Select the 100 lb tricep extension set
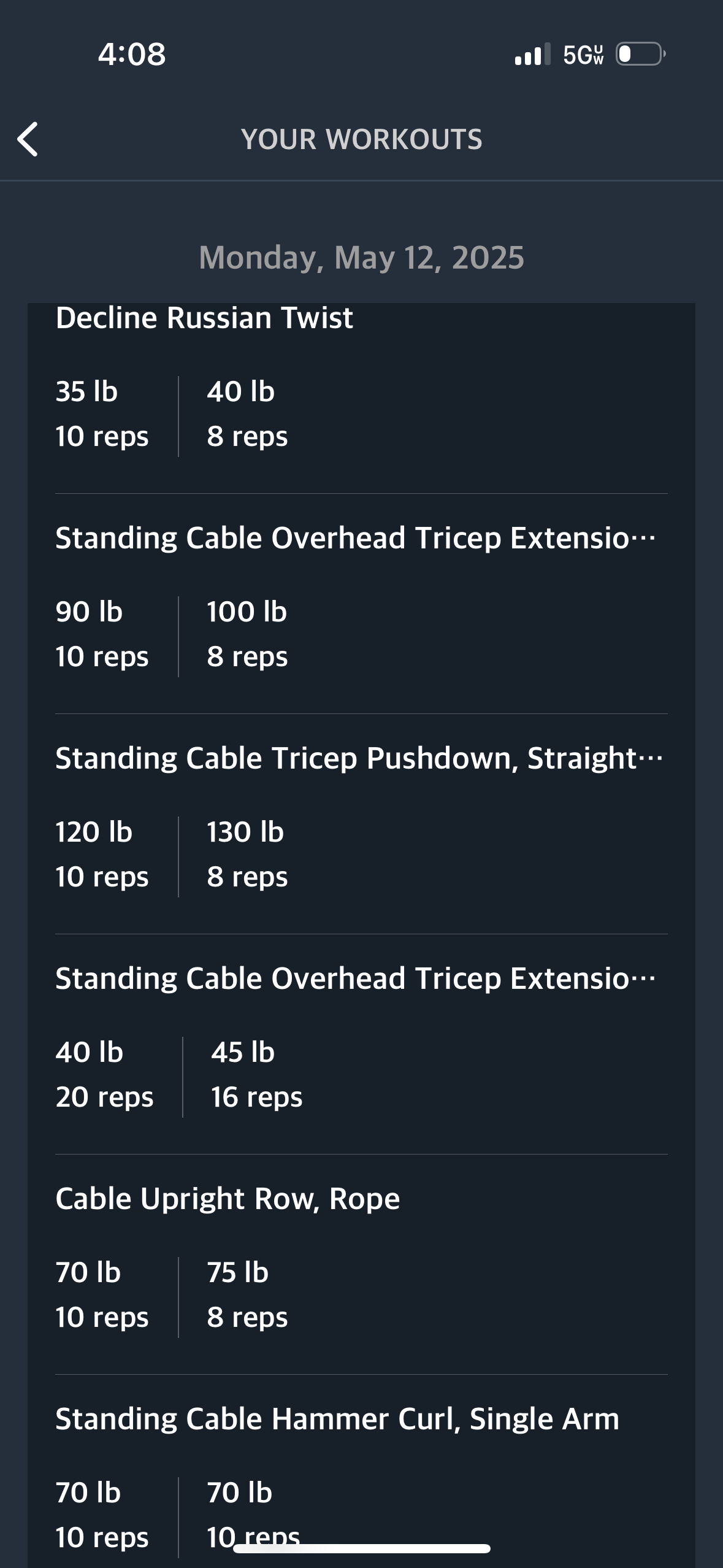 [247, 634]
